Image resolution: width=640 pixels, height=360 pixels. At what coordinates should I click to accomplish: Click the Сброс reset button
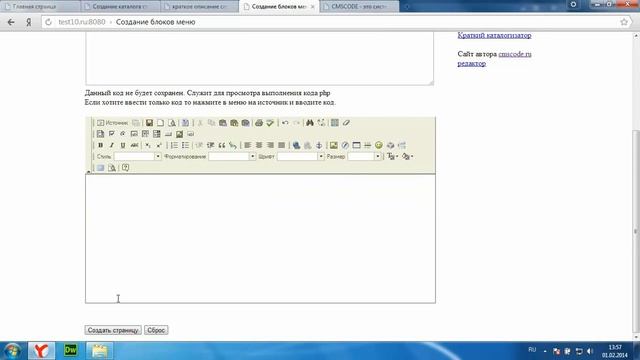(x=156, y=330)
